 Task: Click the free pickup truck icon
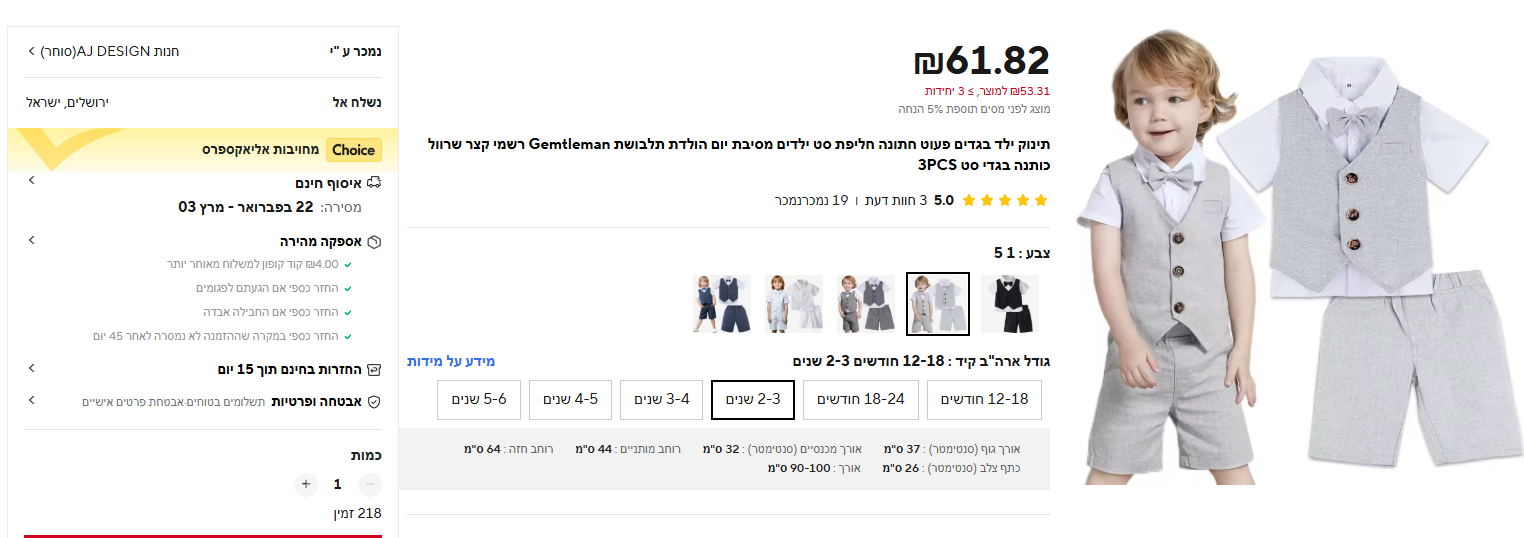tap(375, 183)
